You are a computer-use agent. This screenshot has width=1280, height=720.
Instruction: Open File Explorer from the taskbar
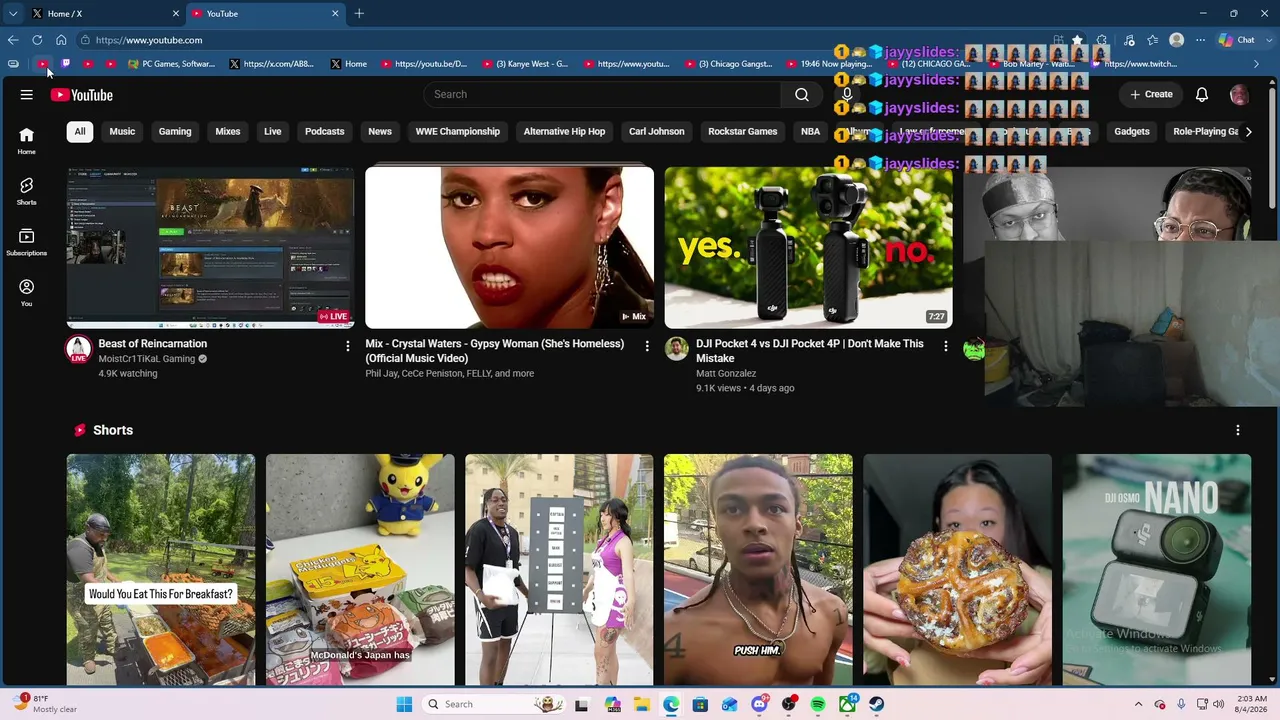[x=641, y=704]
